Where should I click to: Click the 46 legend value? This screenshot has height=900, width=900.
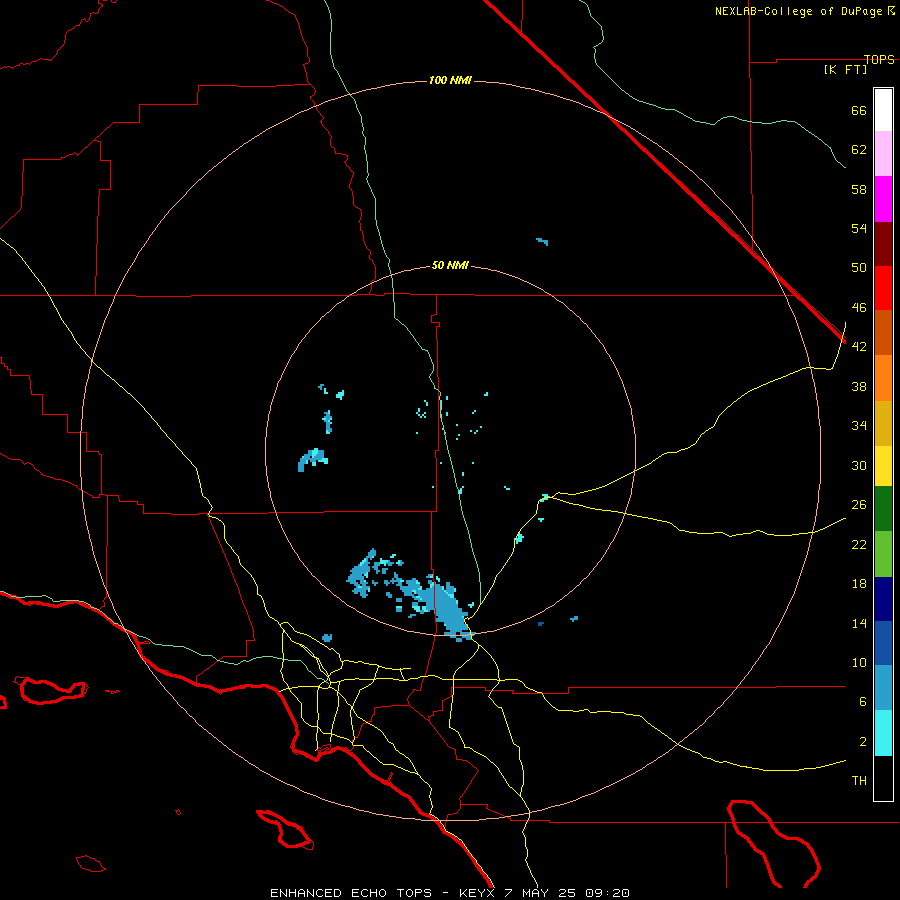point(859,308)
